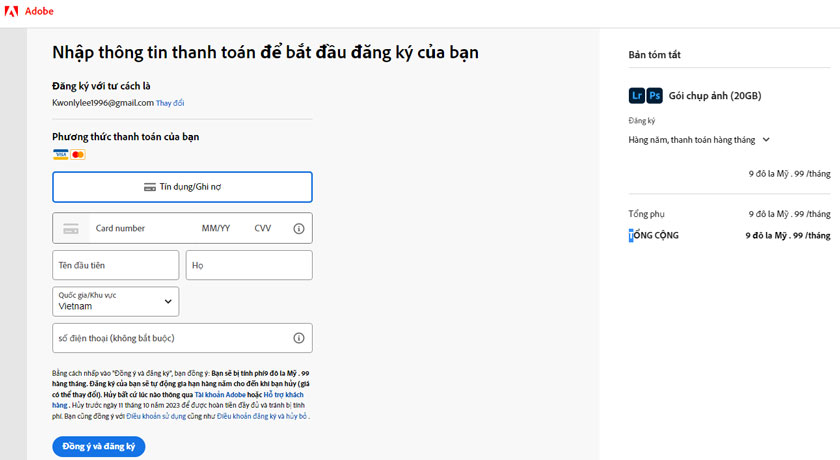
Task: Open the CVV info icon
Action: click(x=299, y=229)
